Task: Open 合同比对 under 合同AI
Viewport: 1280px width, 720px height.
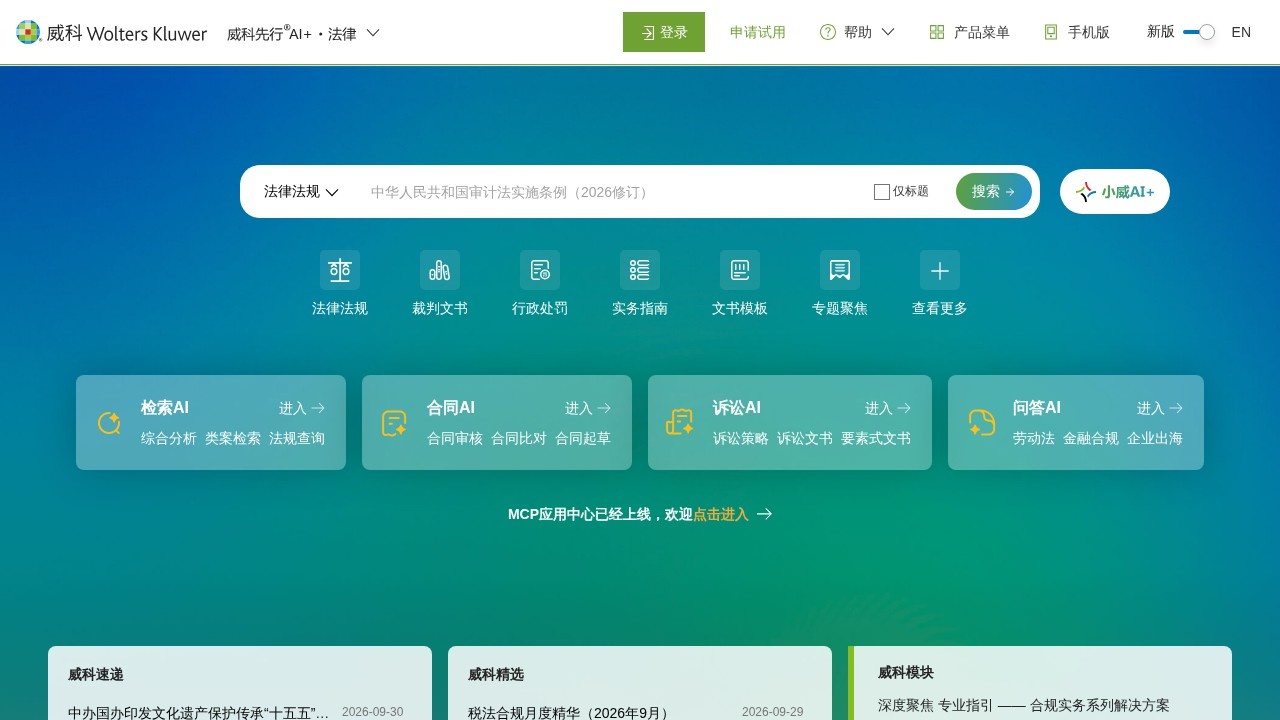Action: 519,438
